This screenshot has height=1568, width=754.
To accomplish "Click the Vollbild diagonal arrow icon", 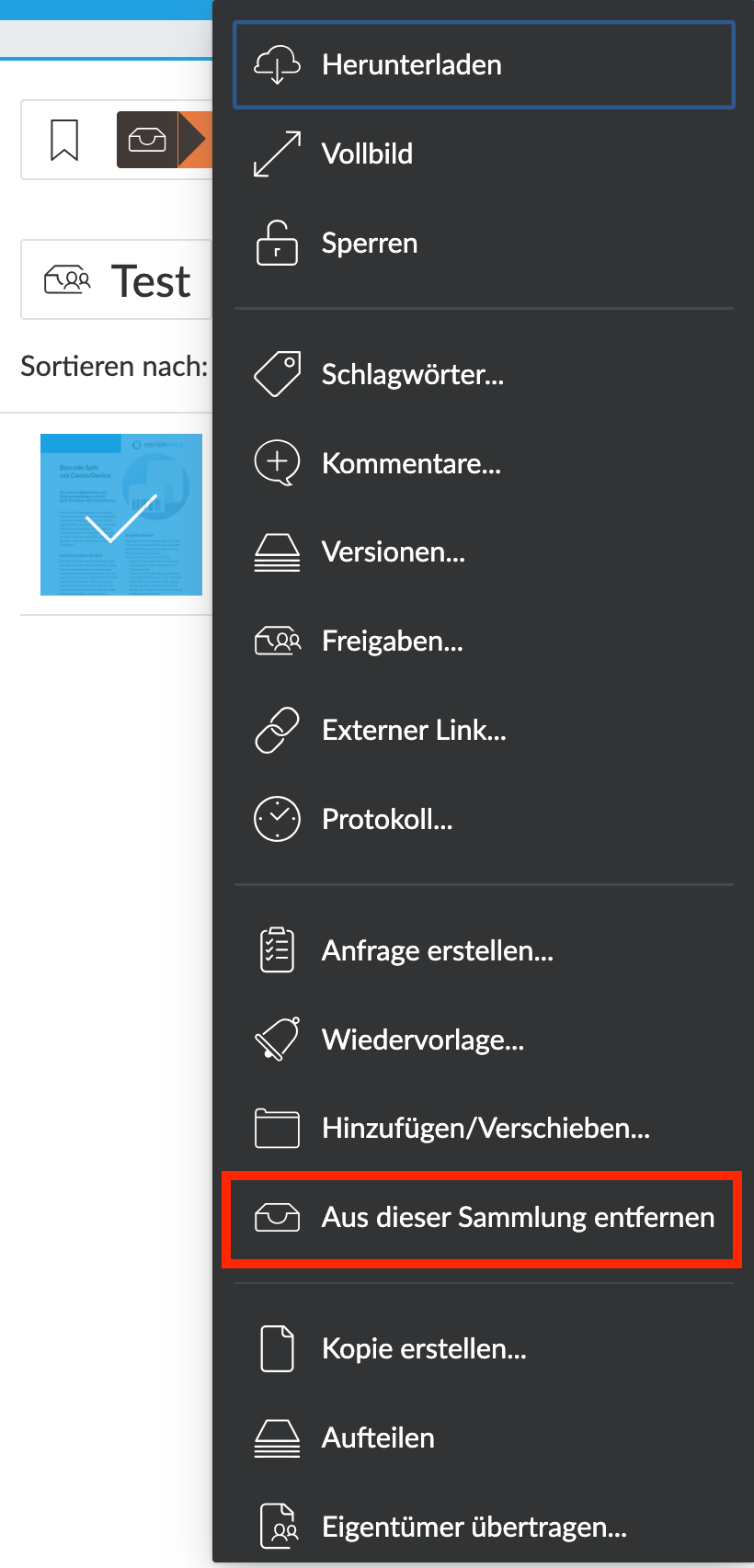I will pyautogui.click(x=277, y=153).
